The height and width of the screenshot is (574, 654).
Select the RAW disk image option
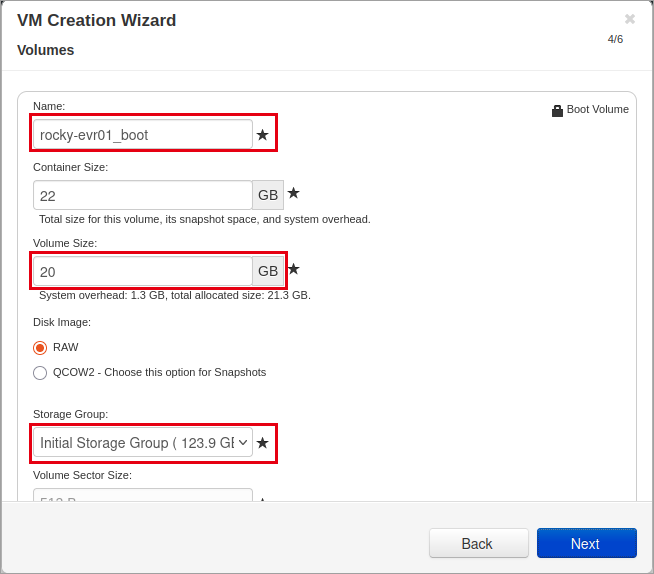40,348
